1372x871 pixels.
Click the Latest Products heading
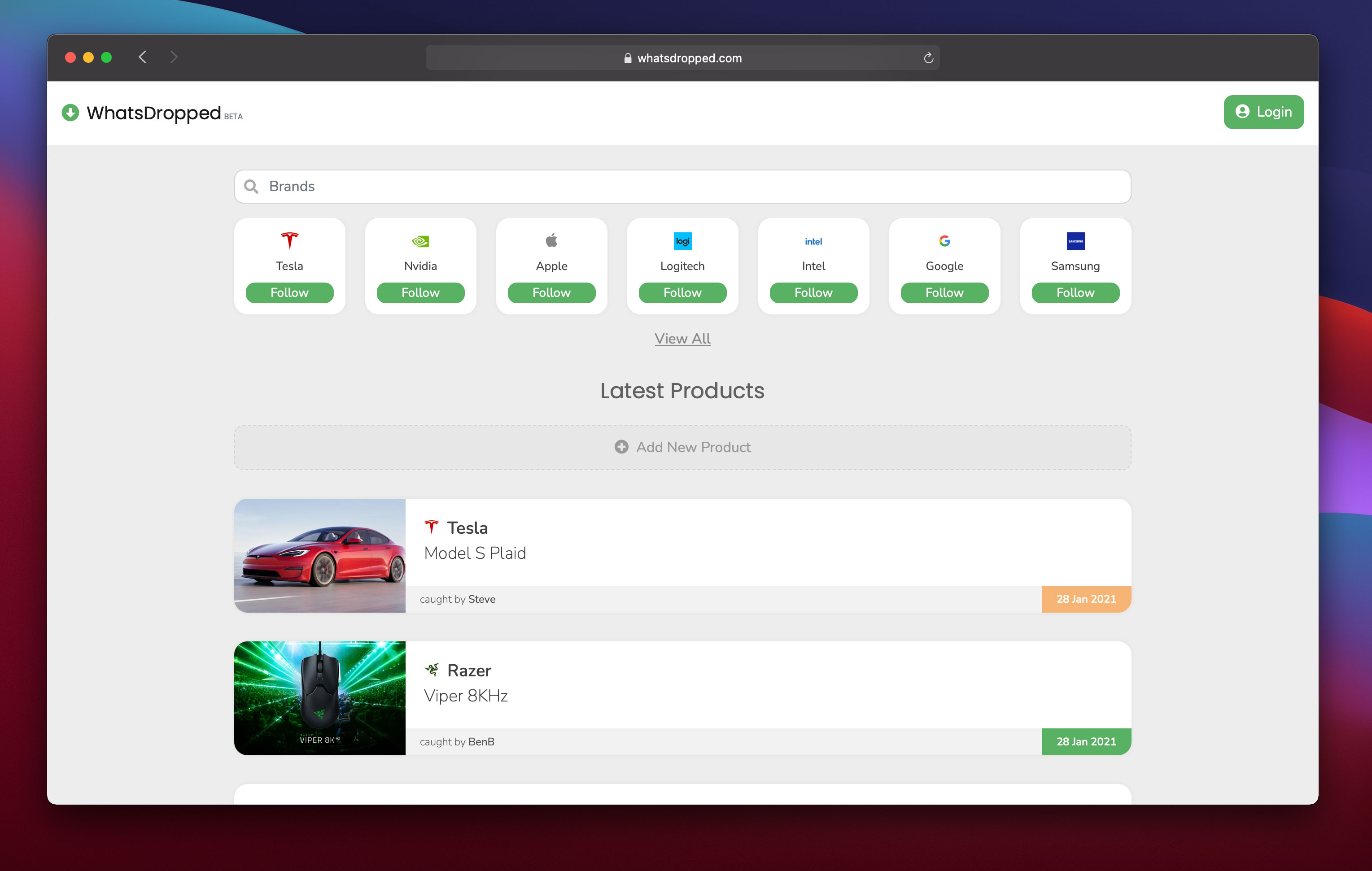click(x=682, y=391)
